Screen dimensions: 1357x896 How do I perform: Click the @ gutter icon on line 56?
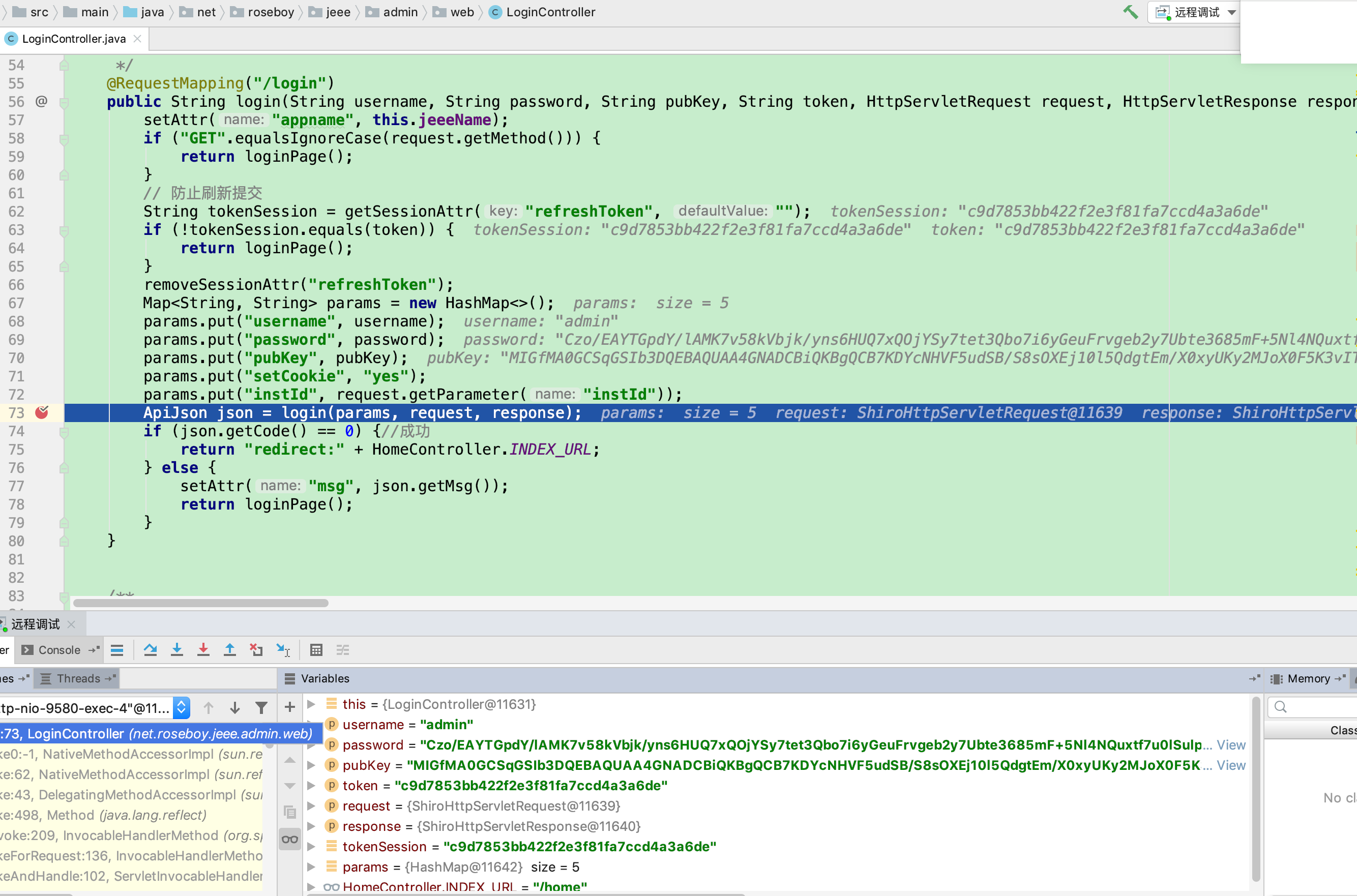(42, 102)
